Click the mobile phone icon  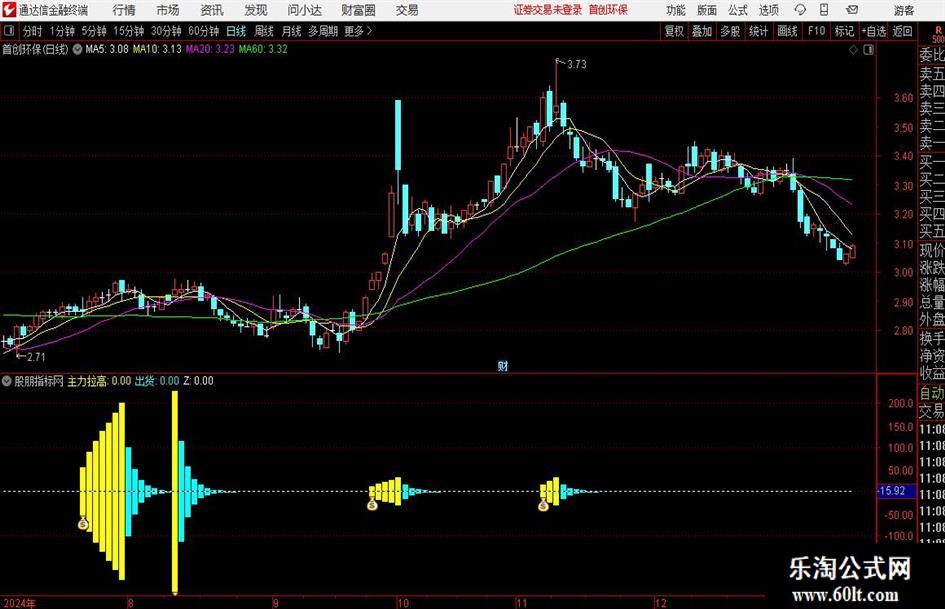[x=824, y=10]
